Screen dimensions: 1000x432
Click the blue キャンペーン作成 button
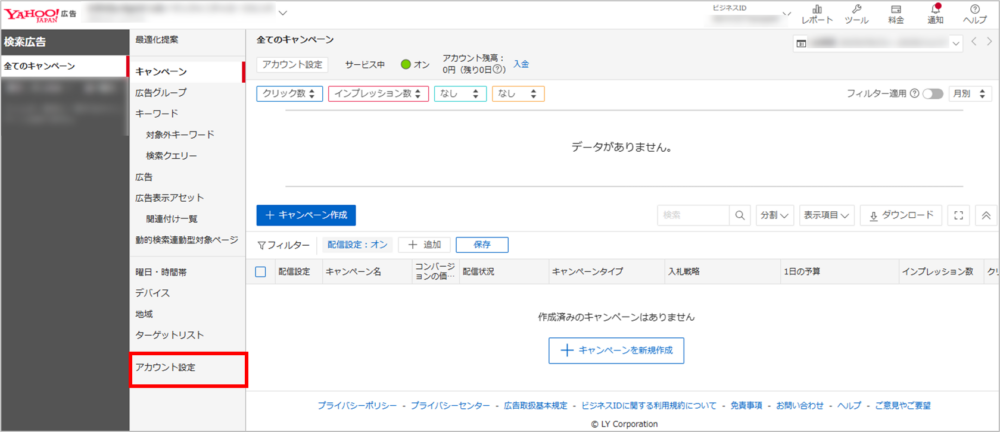point(305,215)
